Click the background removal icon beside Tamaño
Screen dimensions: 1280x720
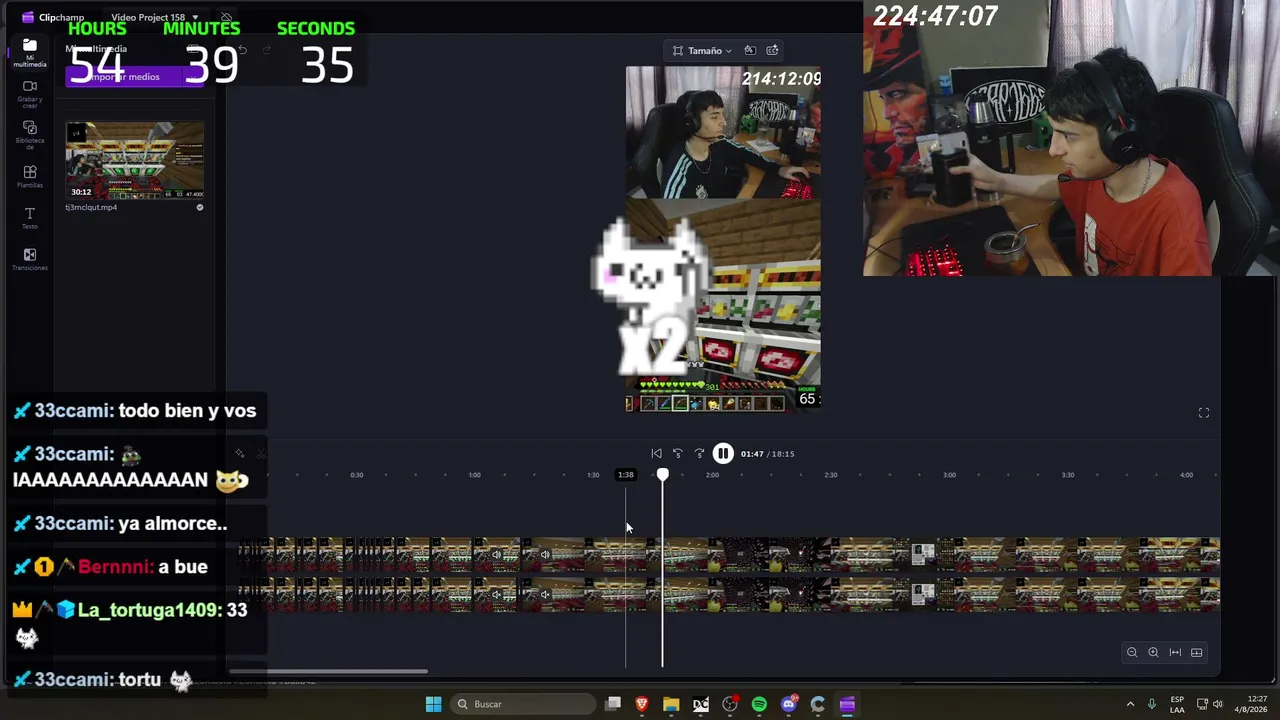[749, 50]
